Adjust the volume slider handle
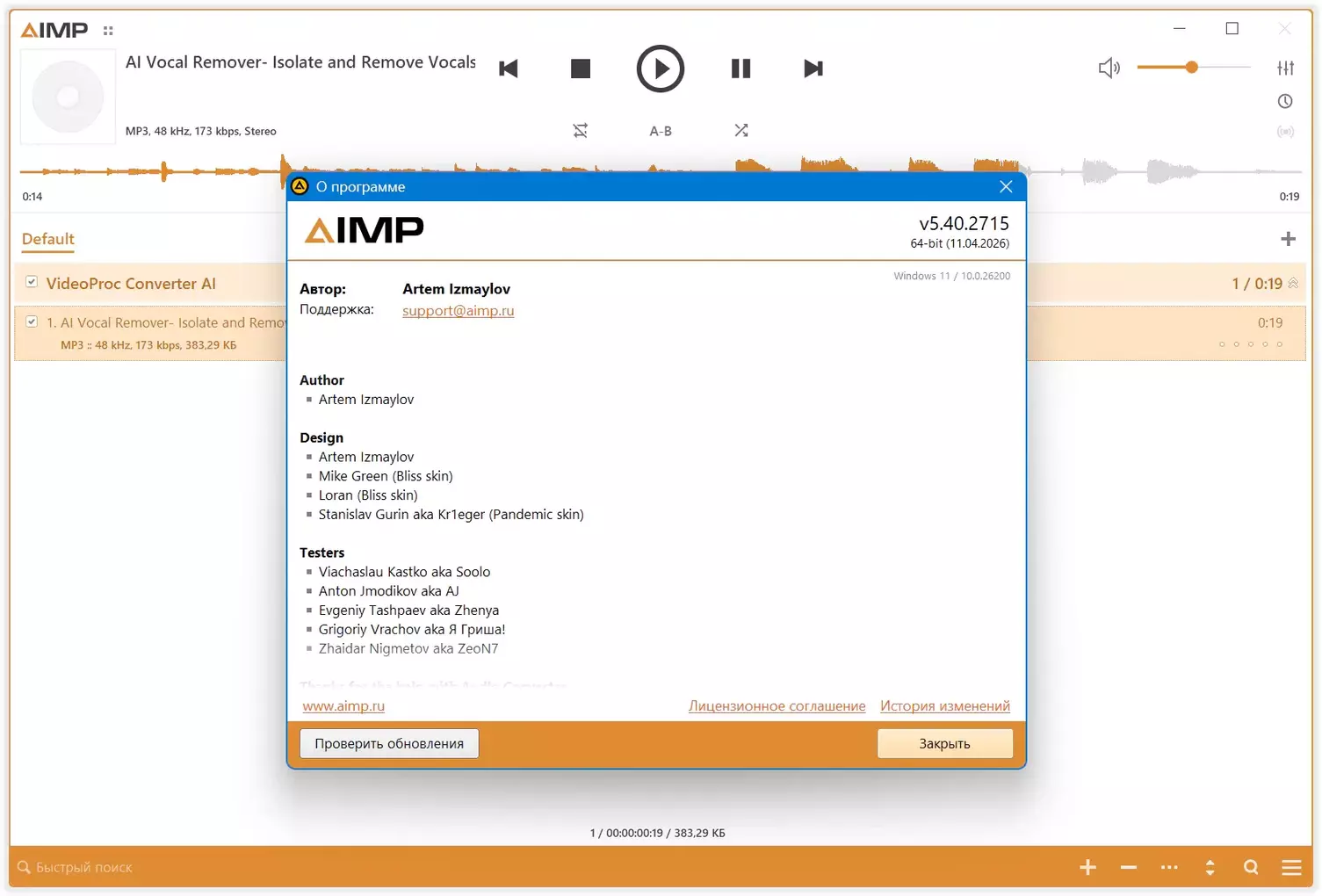 pos(1191,67)
